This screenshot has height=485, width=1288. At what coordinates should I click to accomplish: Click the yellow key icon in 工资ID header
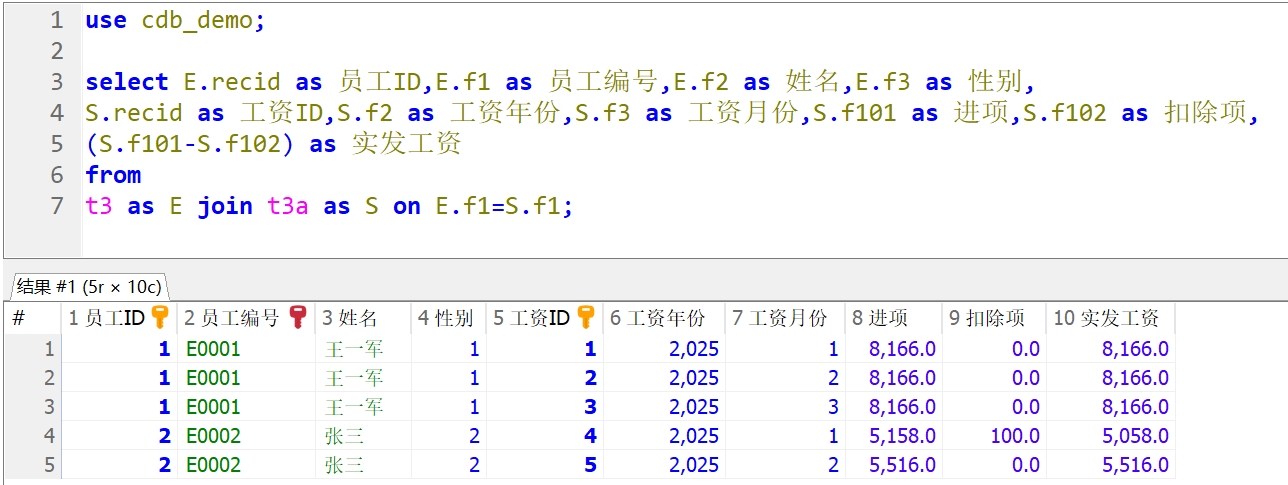[x=586, y=318]
